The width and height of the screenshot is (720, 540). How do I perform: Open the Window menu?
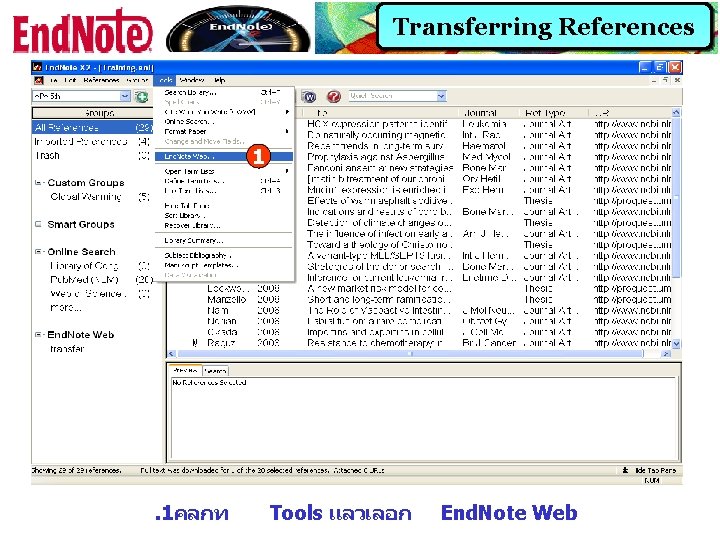191,80
